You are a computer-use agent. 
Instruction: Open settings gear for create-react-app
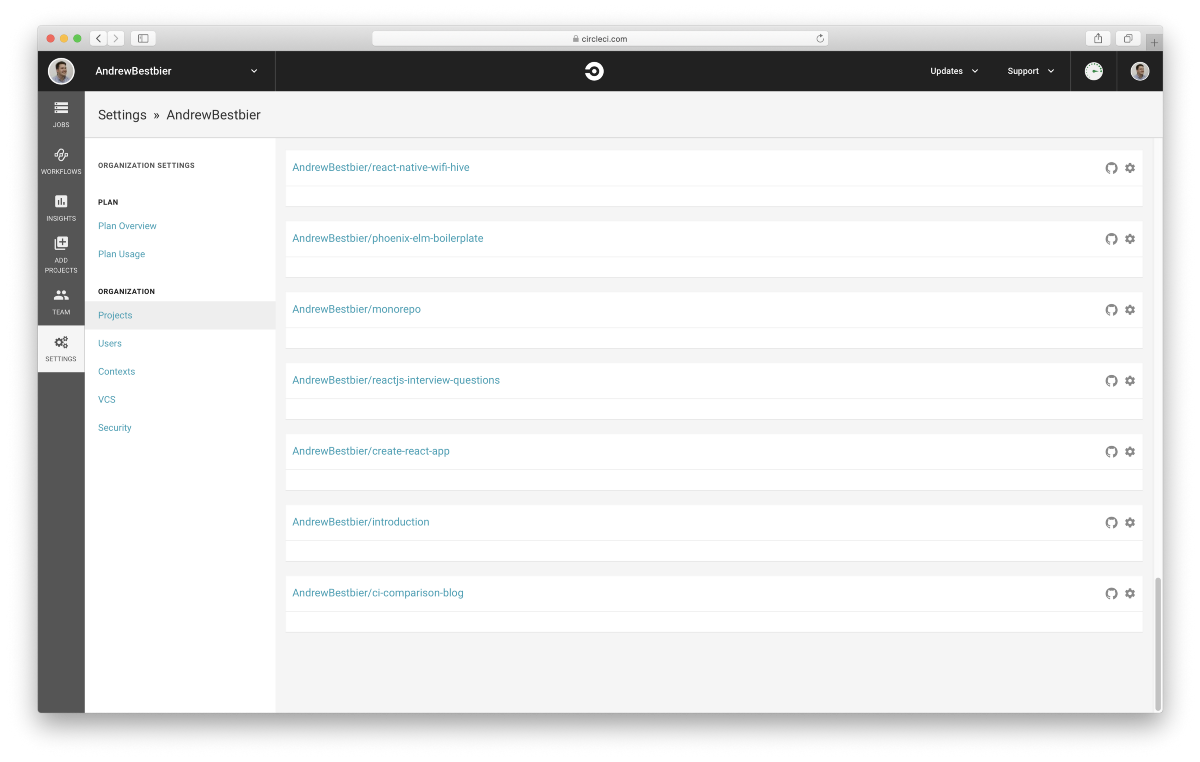(1130, 452)
